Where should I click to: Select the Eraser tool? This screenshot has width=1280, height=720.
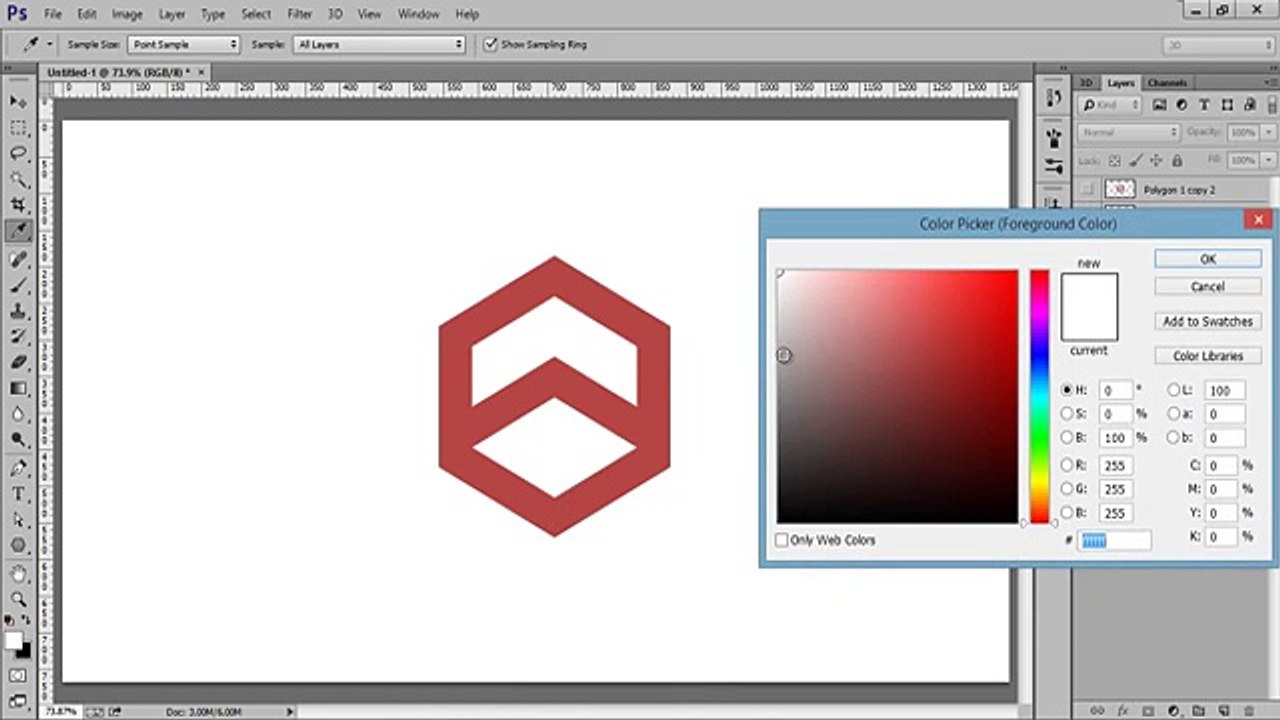pyautogui.click(x=18, y=362)
